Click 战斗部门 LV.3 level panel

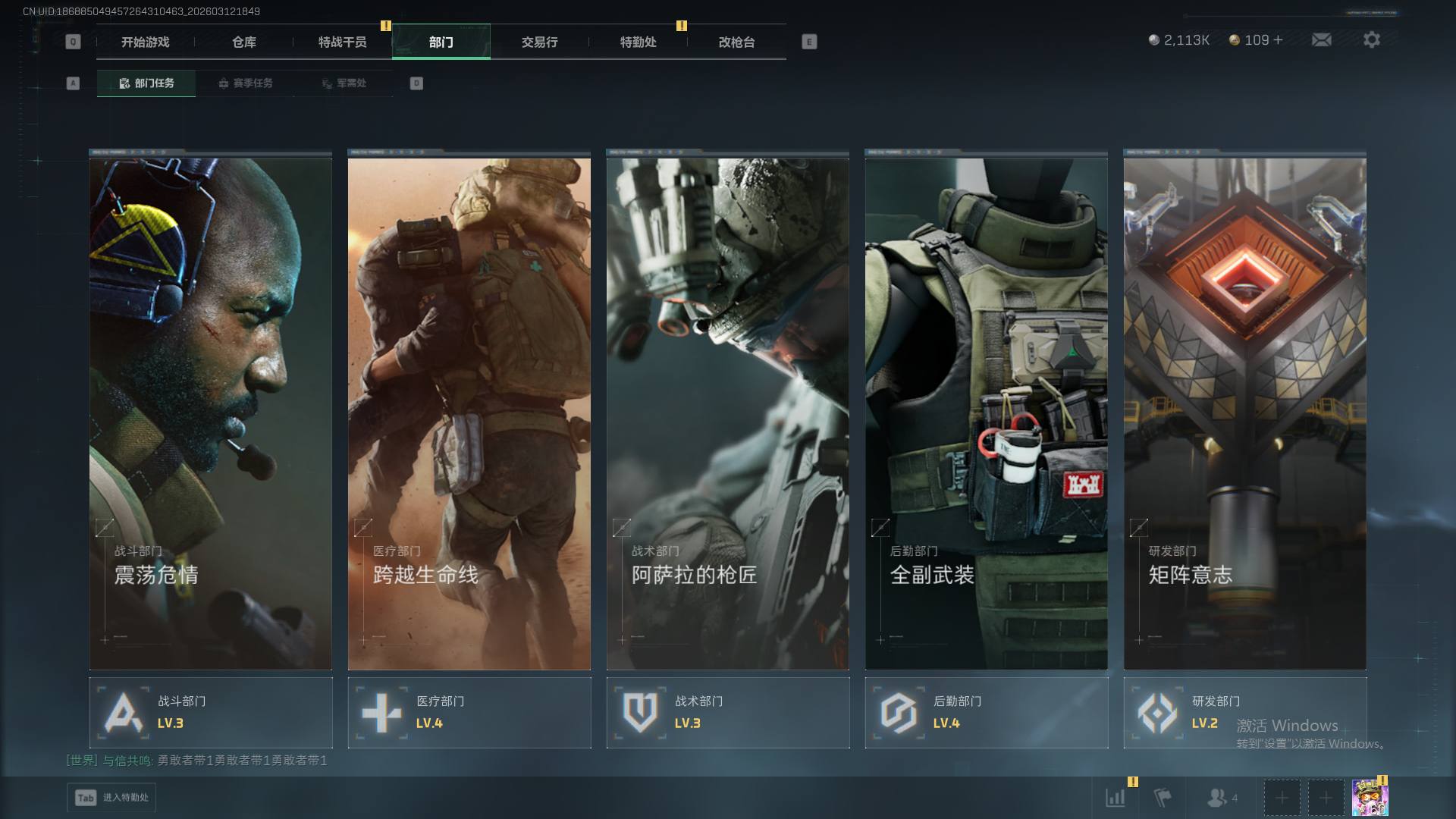[x=211, y=712]
